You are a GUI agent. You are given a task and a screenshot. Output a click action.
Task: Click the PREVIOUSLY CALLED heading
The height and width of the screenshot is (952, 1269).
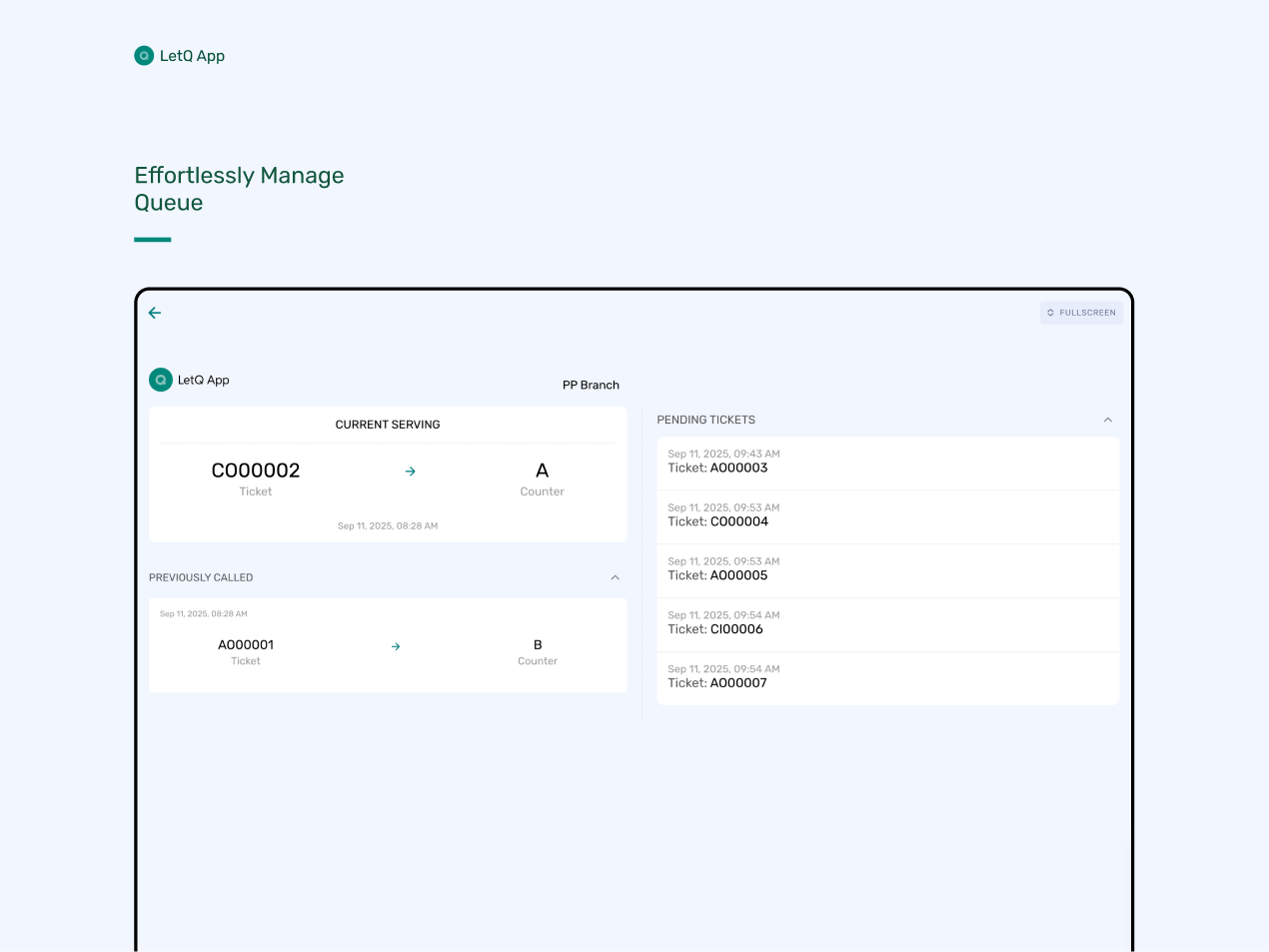[x=201, y=577]
